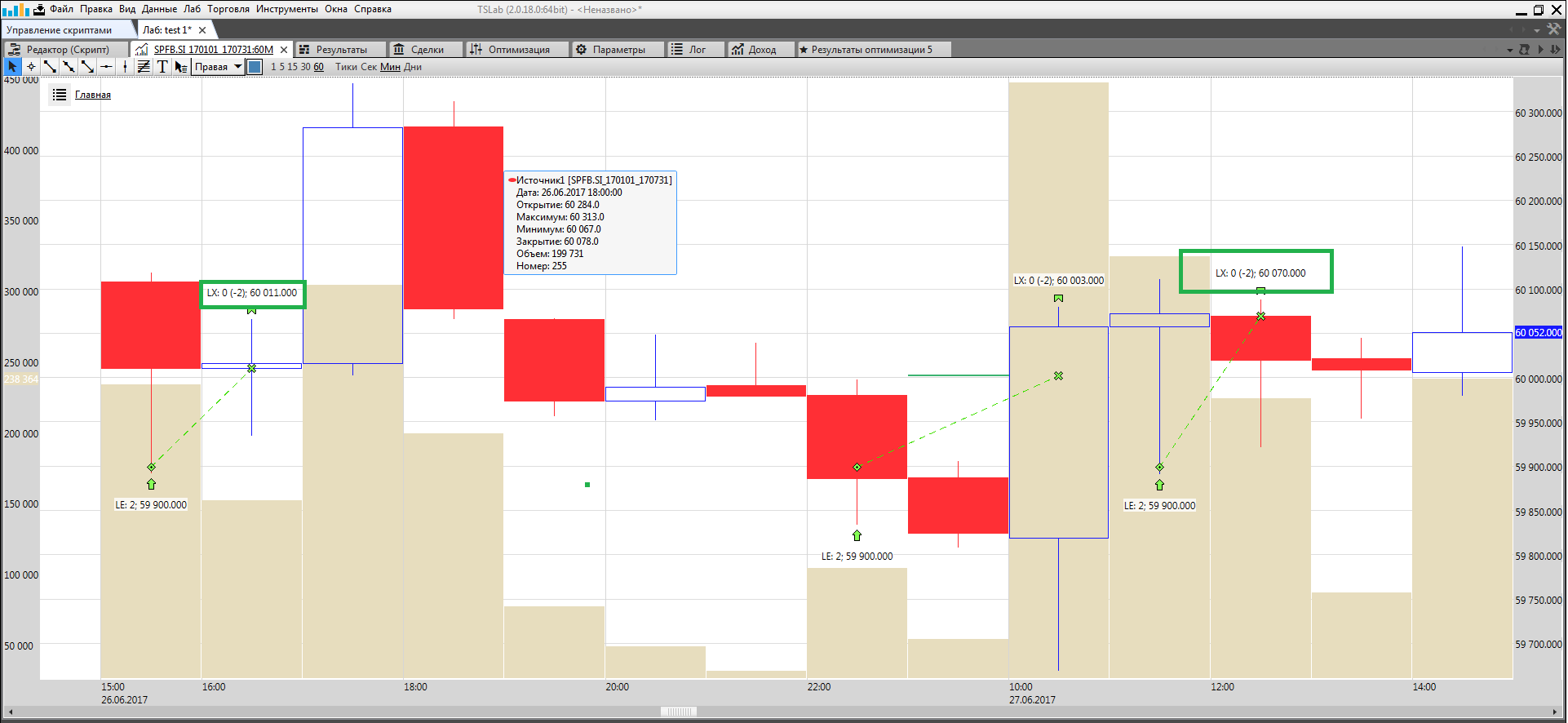This screenshot has height=723, width=1568.
Task: Click the current price tag 60 052.000
Action: tap(1539, 333)
